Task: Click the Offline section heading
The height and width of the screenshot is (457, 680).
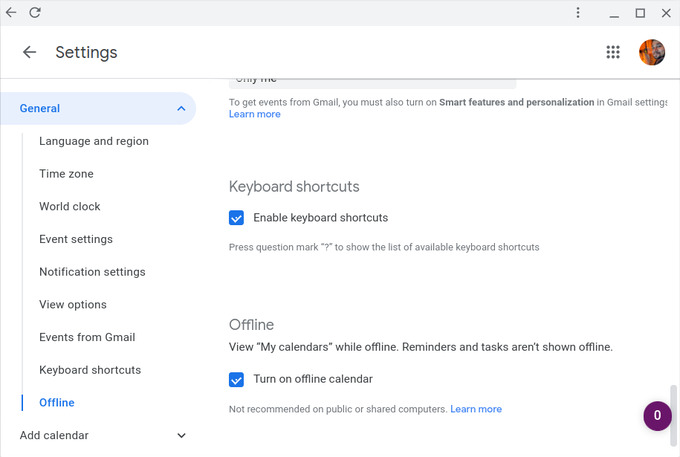Action: tap(252, 325)
